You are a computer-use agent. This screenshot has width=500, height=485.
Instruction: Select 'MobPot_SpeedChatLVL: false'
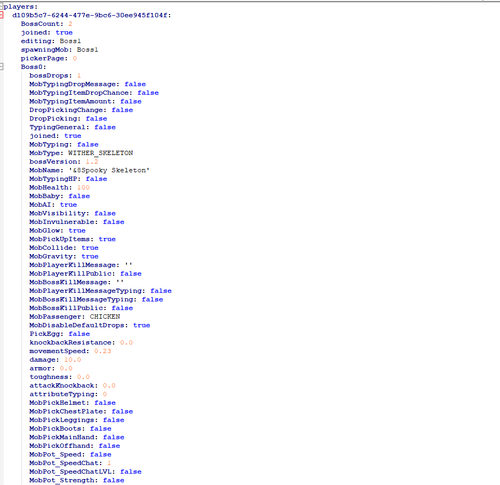(85, 472)
